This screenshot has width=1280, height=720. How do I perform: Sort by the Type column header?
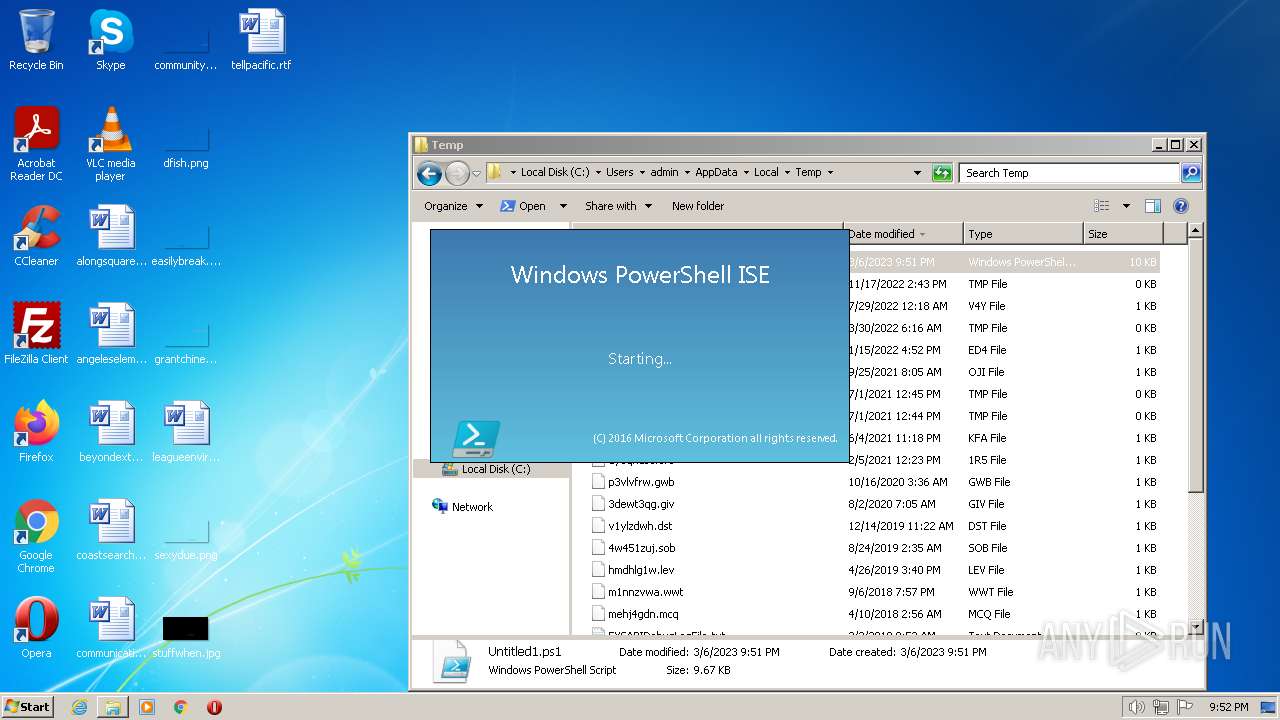[1024, 234]
